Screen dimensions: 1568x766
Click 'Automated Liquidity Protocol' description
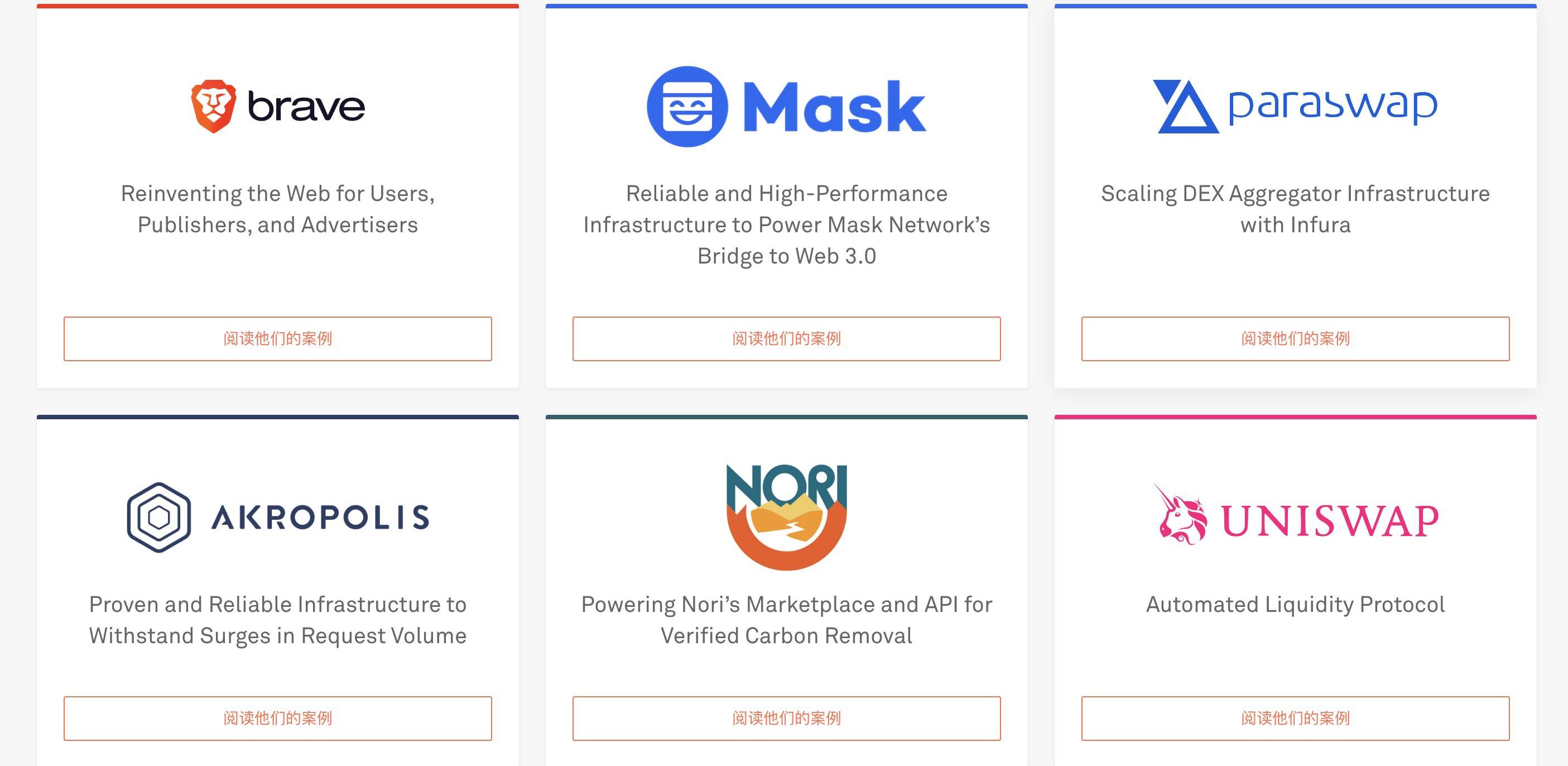[x=1295, y=605]
